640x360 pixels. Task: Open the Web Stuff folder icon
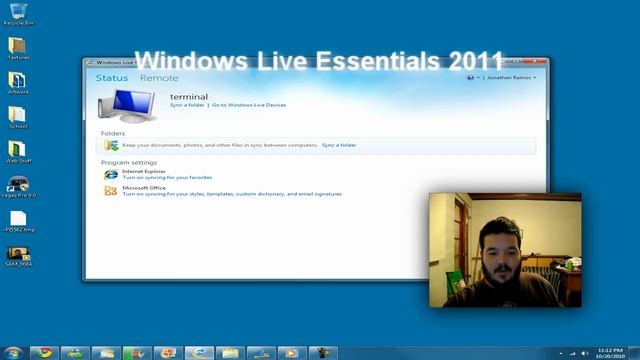tap(18, 152)
